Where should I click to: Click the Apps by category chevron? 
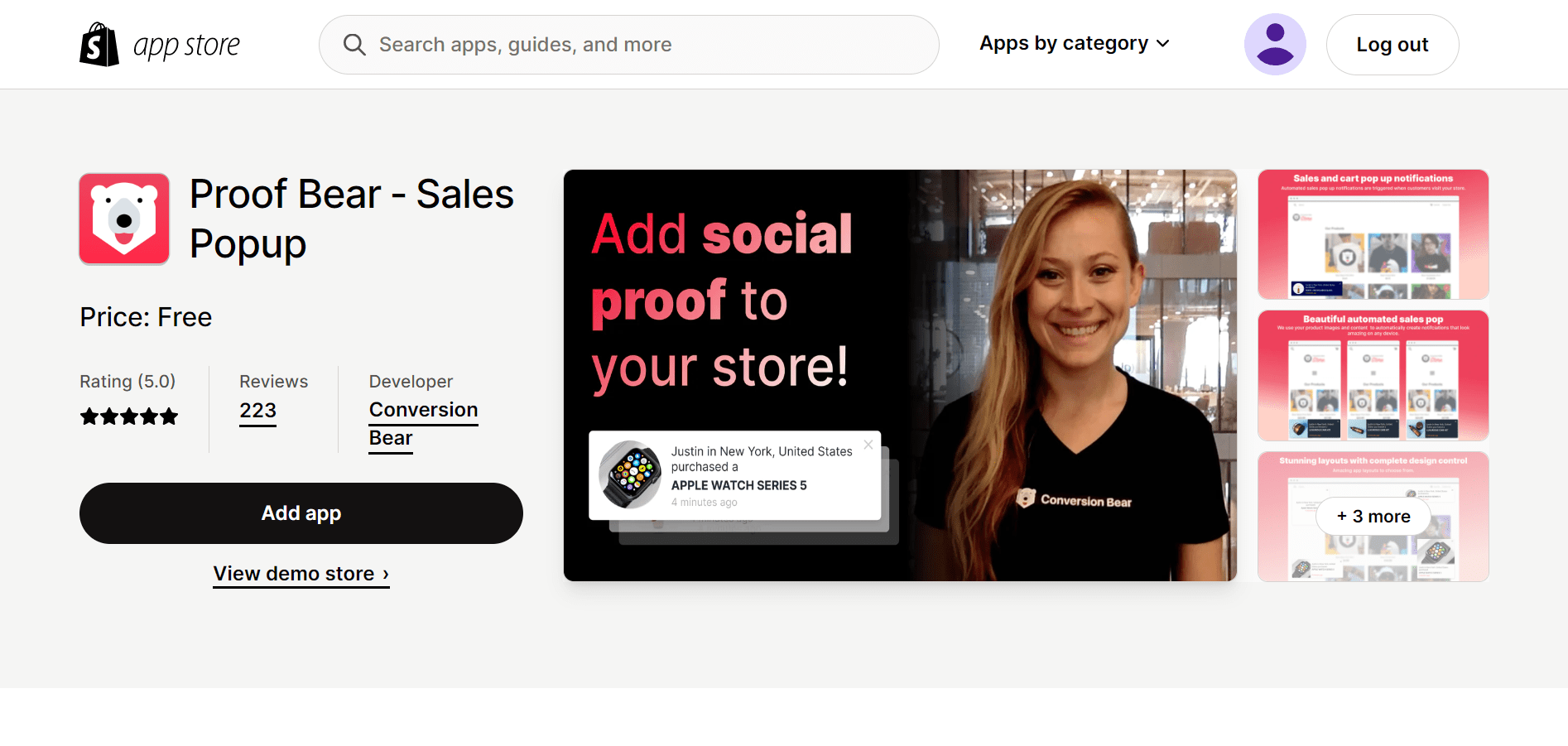click(x=1163, y=44)
